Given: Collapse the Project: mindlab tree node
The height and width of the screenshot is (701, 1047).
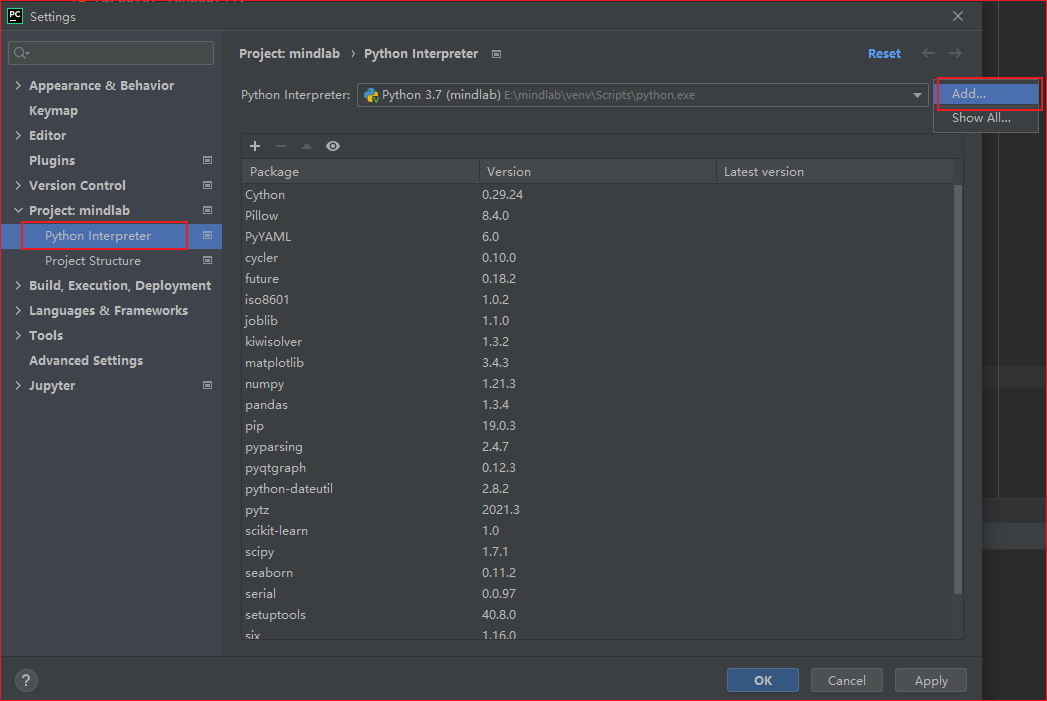Looking at the screenshot, I should 17,210.
